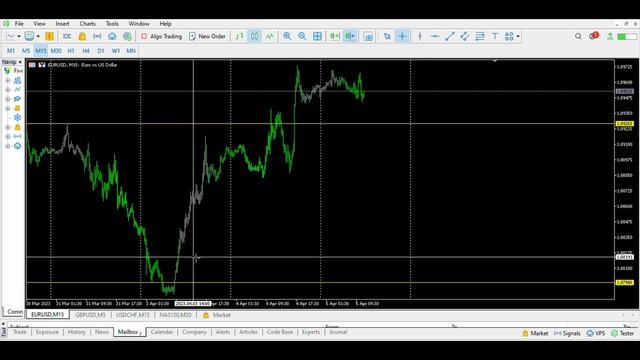The height and width of the screenshot is (360, 640).
Task: Open the Charts menu
Action: point(87,24)
